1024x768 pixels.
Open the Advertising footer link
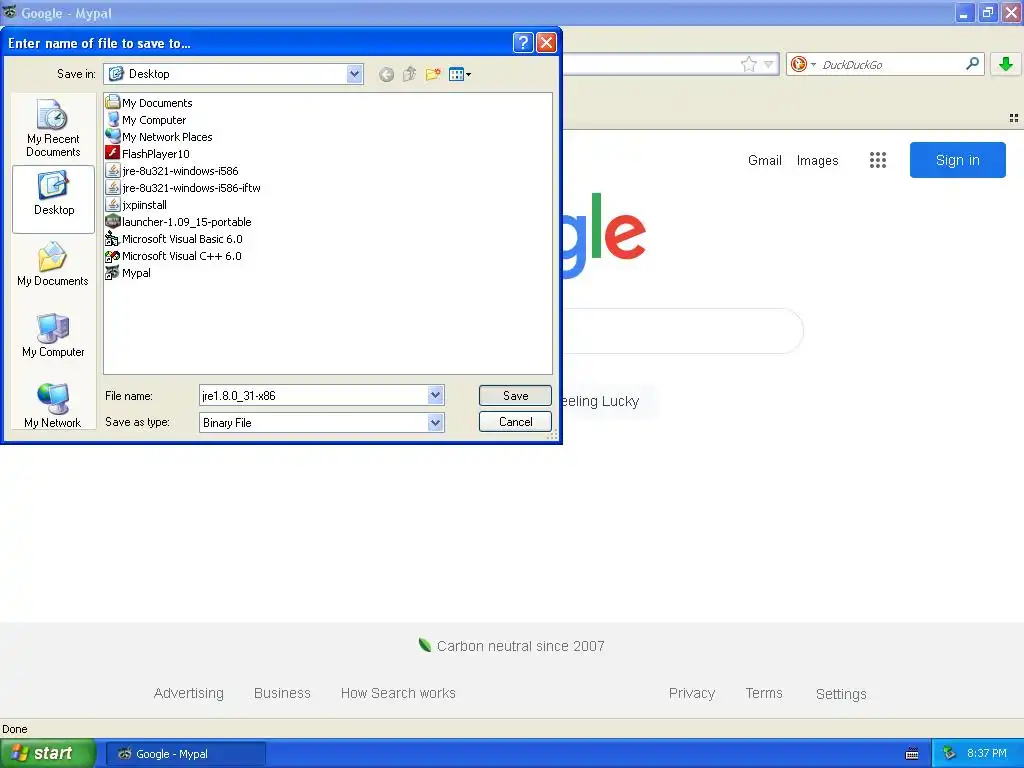189,694
